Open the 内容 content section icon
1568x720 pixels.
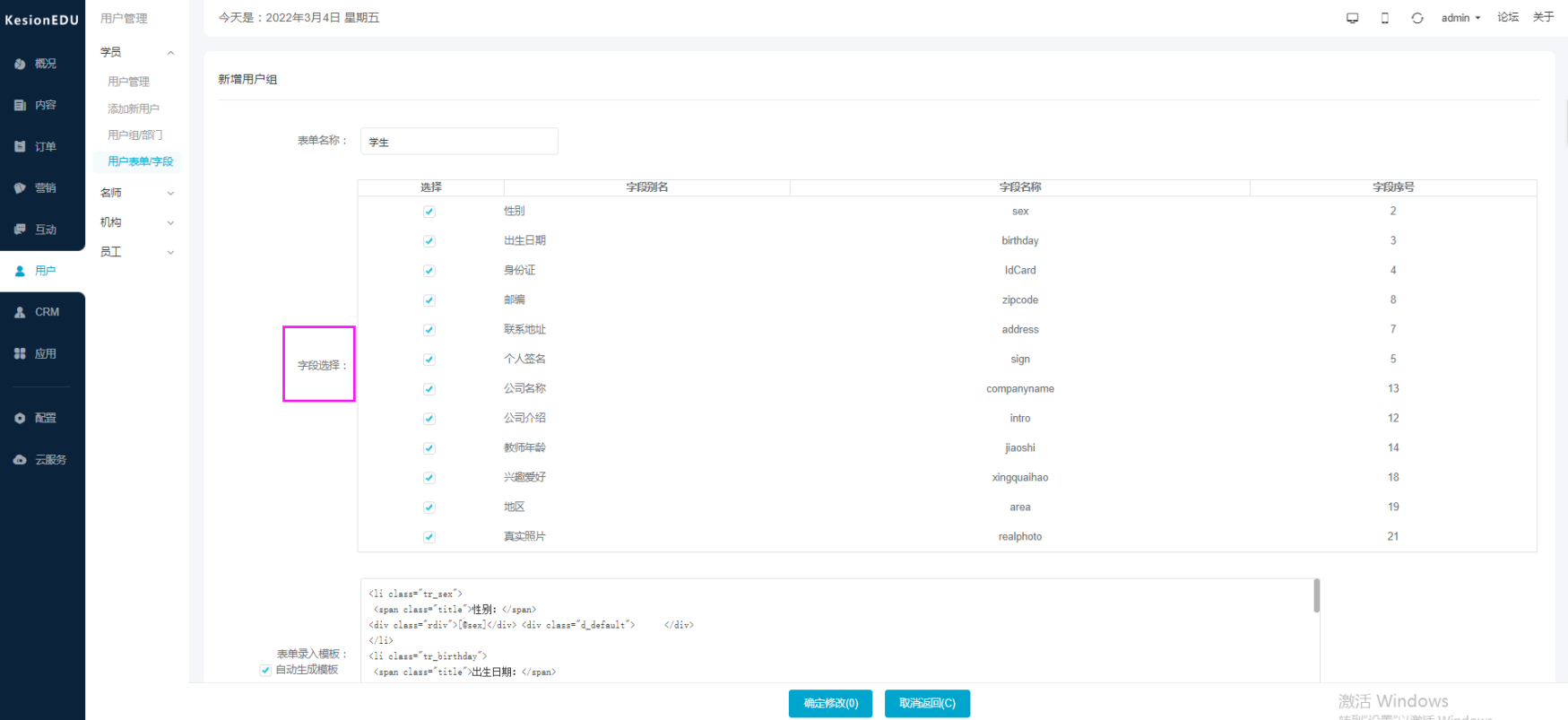(x=20, y=105)
